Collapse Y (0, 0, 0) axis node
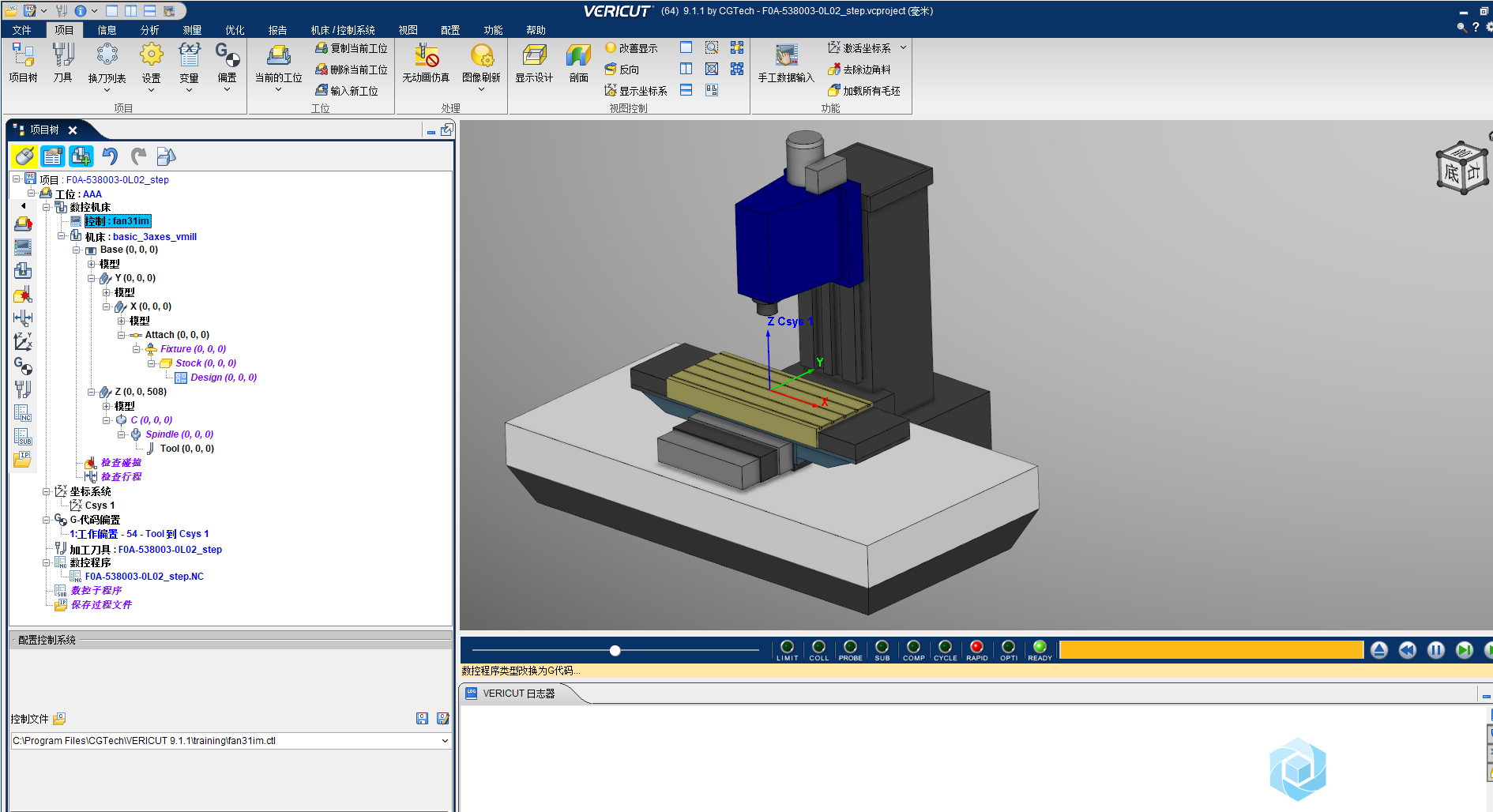 pyautogui.click(x=92, y=278)
